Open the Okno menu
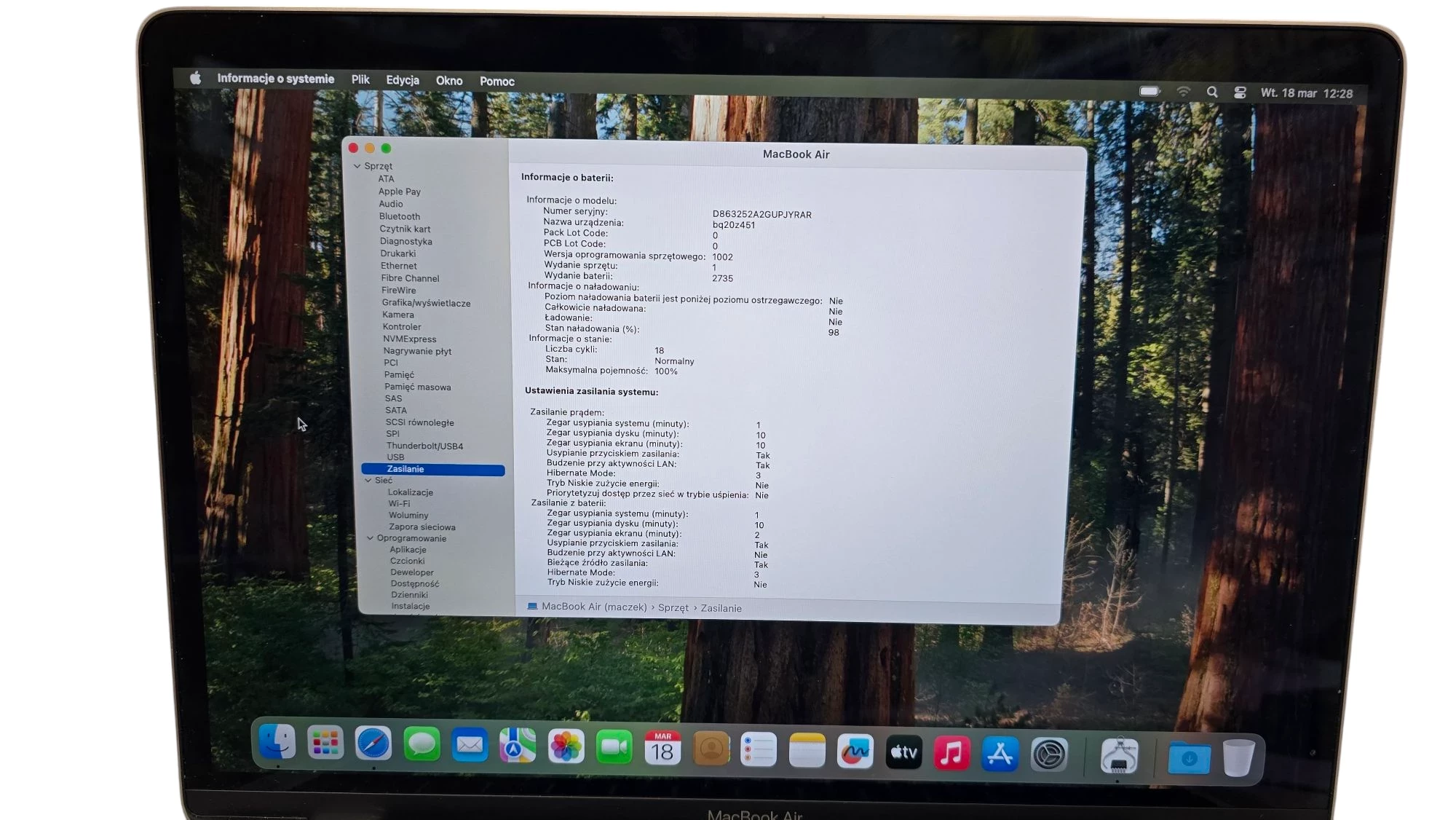The width and height of the screenshot is (1456, 820). tap(449, 81)
